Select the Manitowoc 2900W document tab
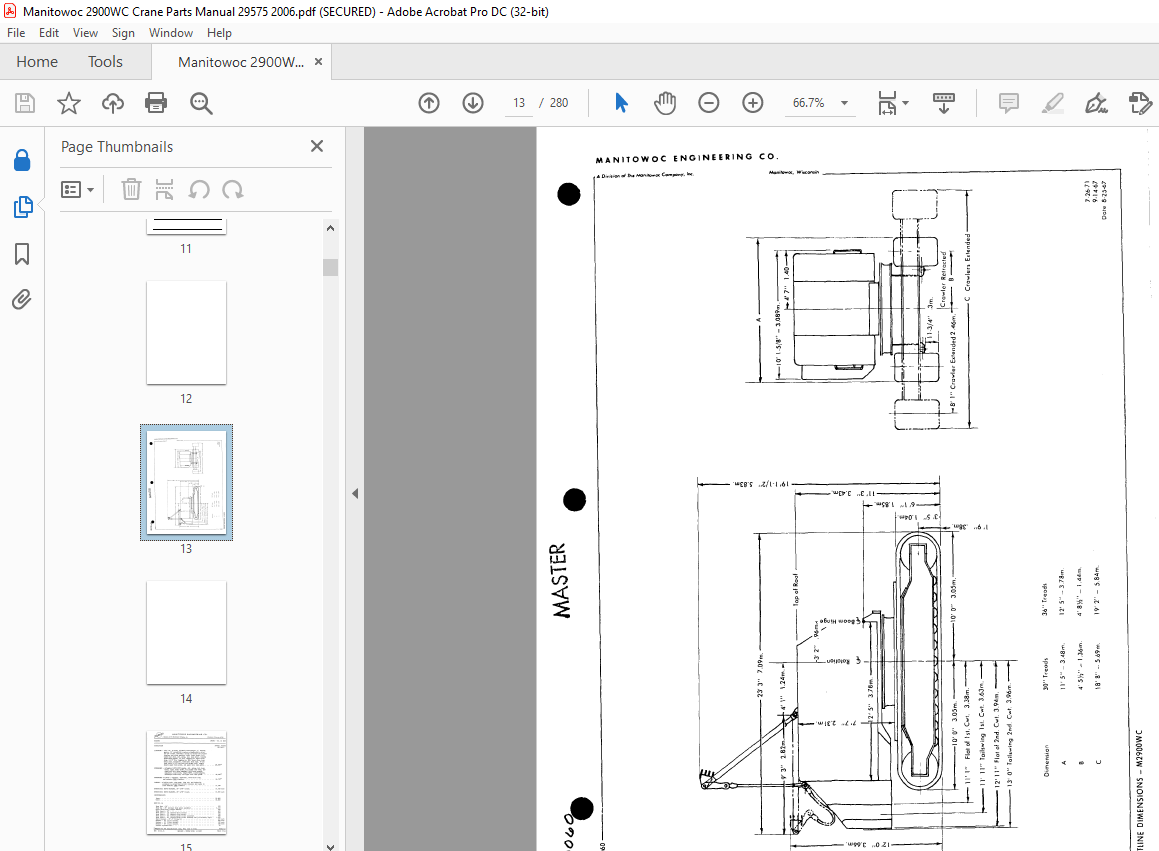The width and height of the screenshot is (1159, 851). [x=241, y=62]
